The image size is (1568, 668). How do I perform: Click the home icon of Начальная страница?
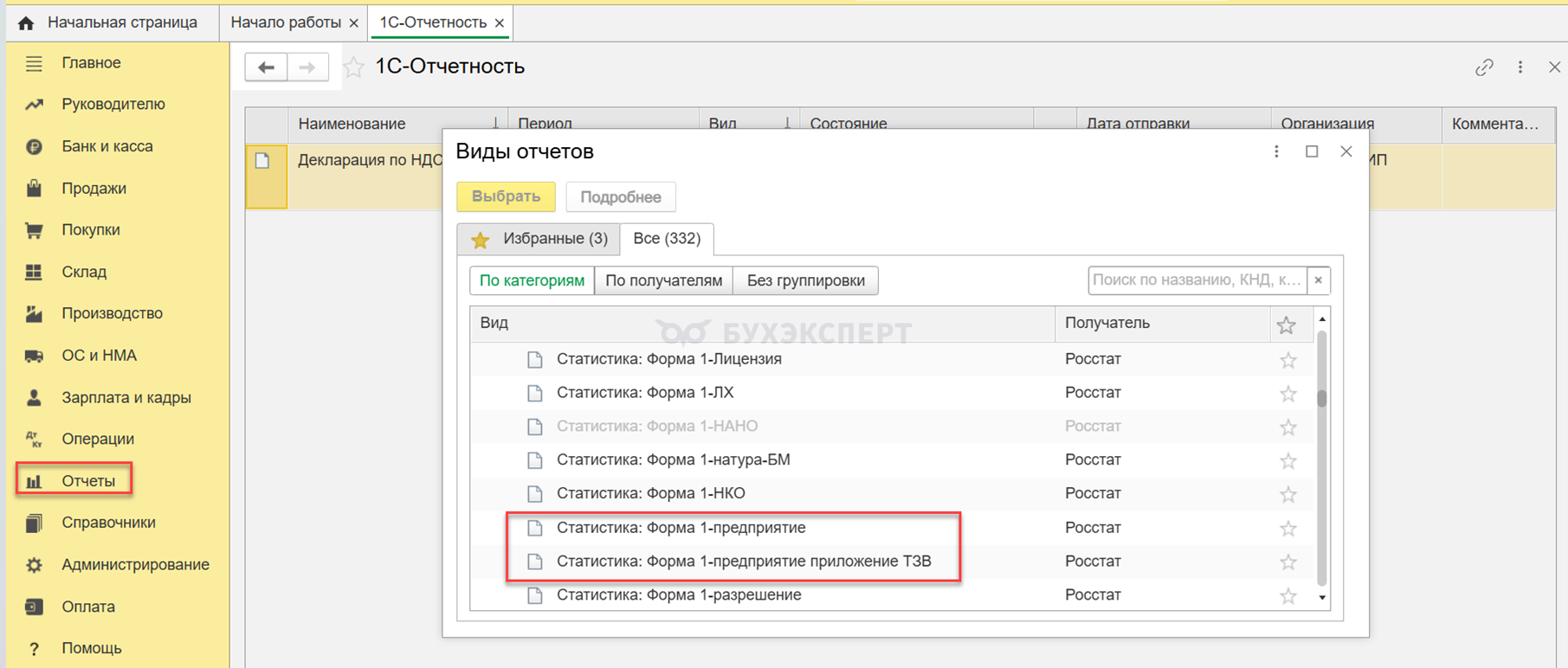point(26,23)
